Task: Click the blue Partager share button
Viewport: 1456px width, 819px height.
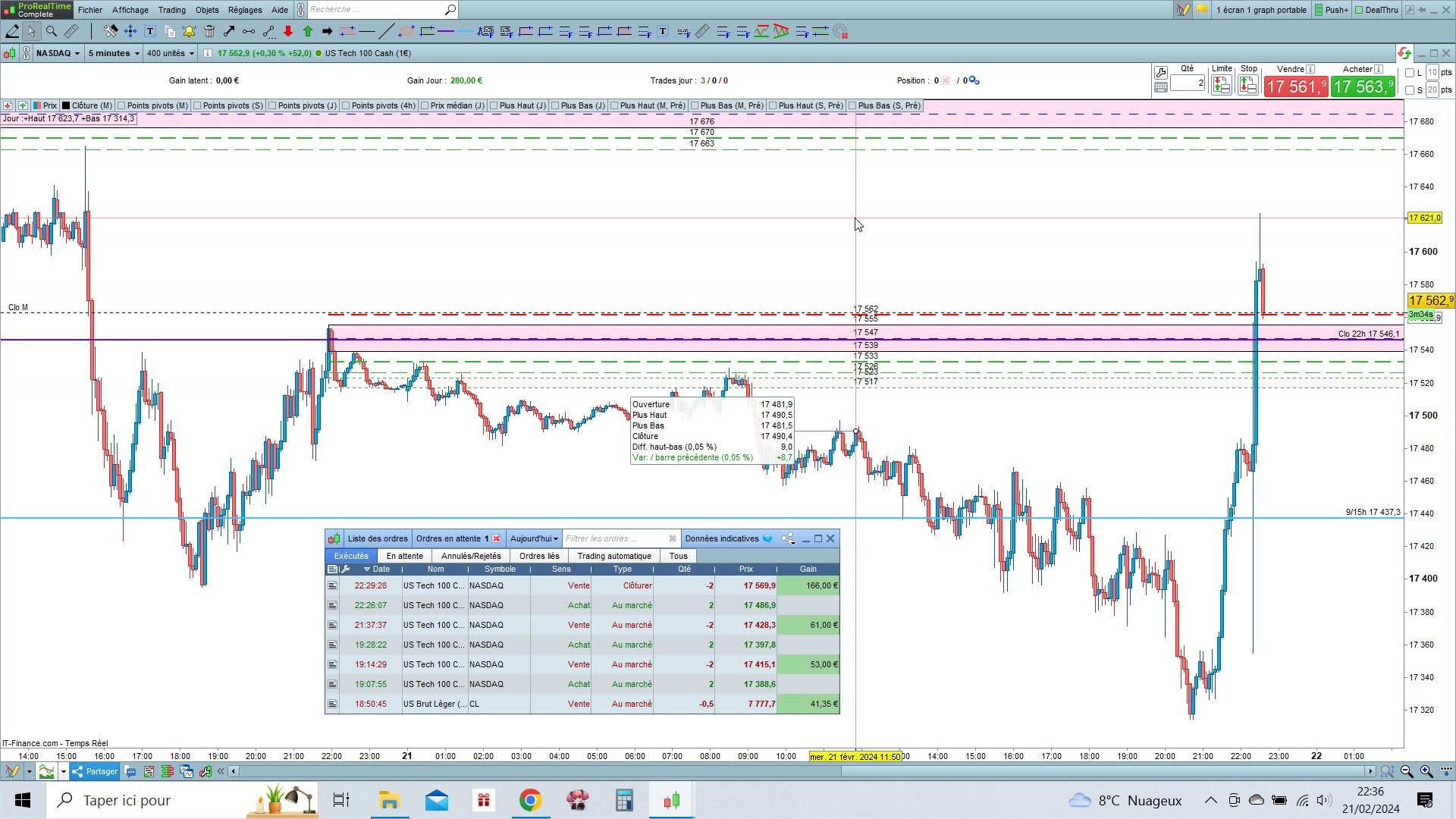Action: click(95, 772)
